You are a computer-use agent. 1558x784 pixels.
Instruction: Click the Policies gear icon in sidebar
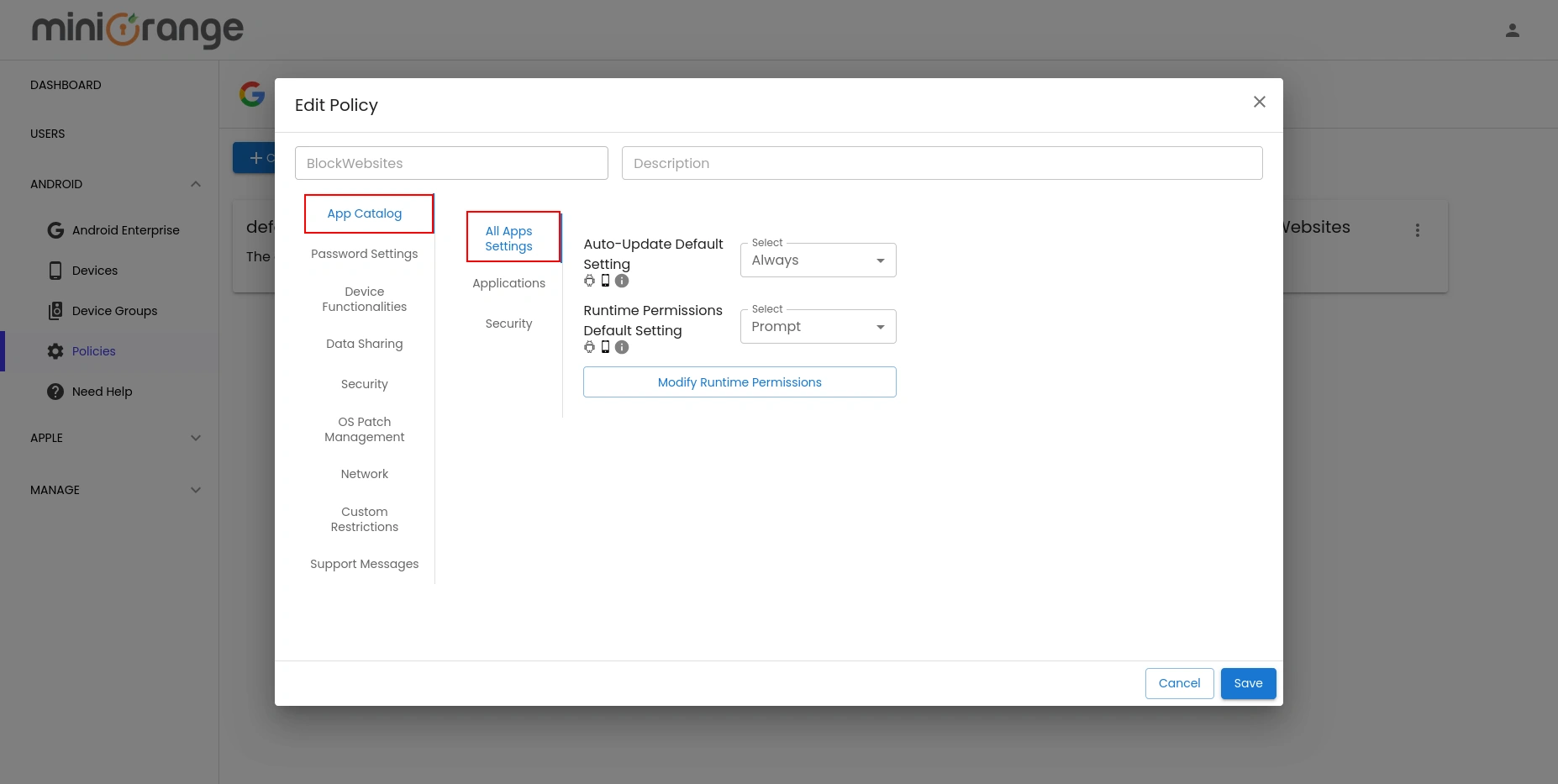coord(55,351)
